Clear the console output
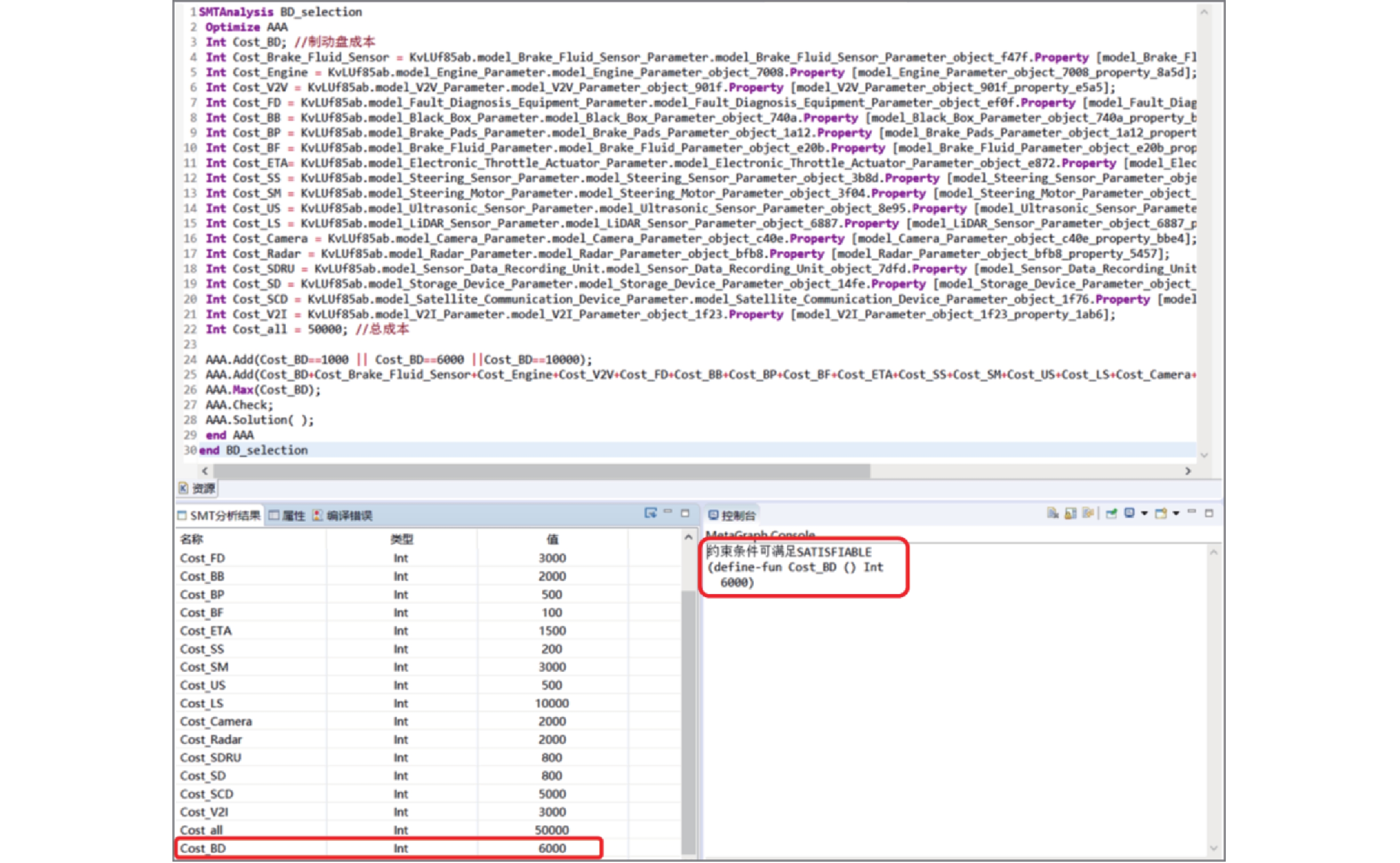 coord(1053,513)
